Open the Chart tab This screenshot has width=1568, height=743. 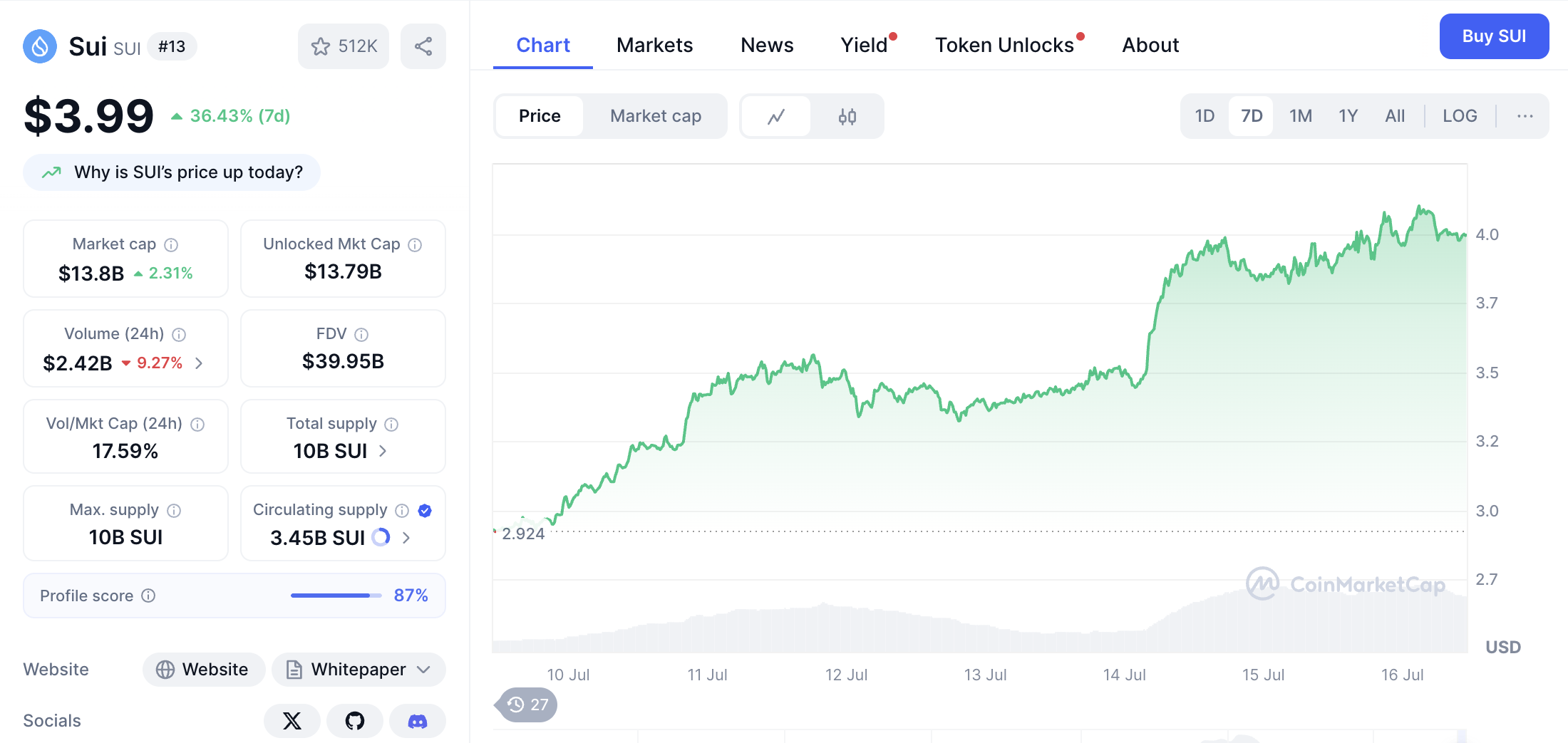click(x=543, y=45)
